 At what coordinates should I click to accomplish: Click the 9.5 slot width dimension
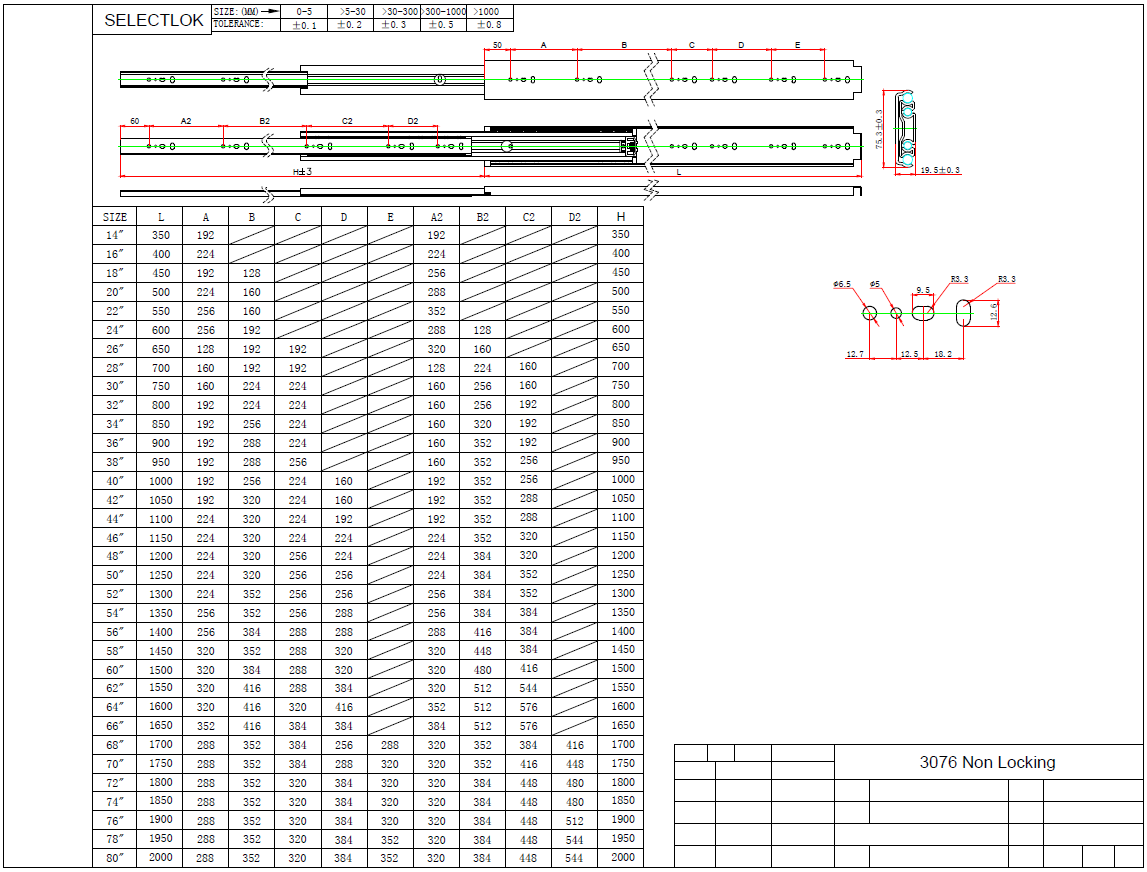click(923, 290)
